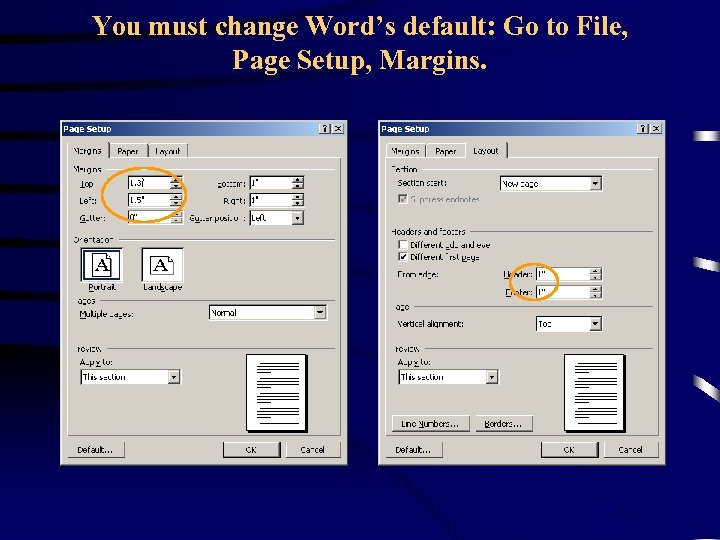Click Footer distance spinner arrows
Screen dimensions: 720x540
tap(596, 292)
